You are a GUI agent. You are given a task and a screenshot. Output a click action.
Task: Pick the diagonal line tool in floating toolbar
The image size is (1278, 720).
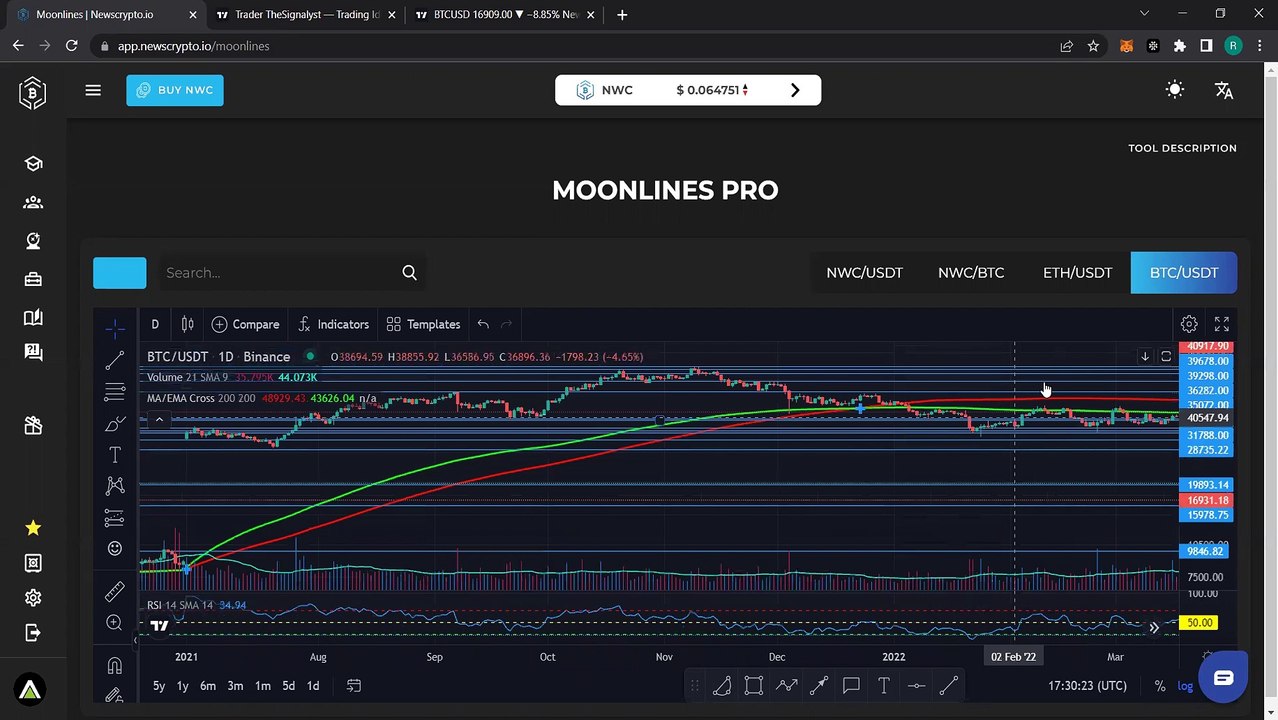[x=949, y=686]
